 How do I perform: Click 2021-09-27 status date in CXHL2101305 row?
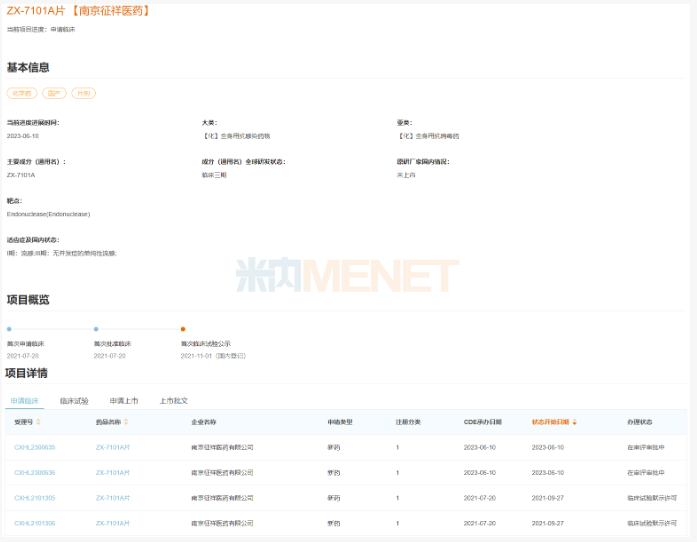[x=548, y=498]
